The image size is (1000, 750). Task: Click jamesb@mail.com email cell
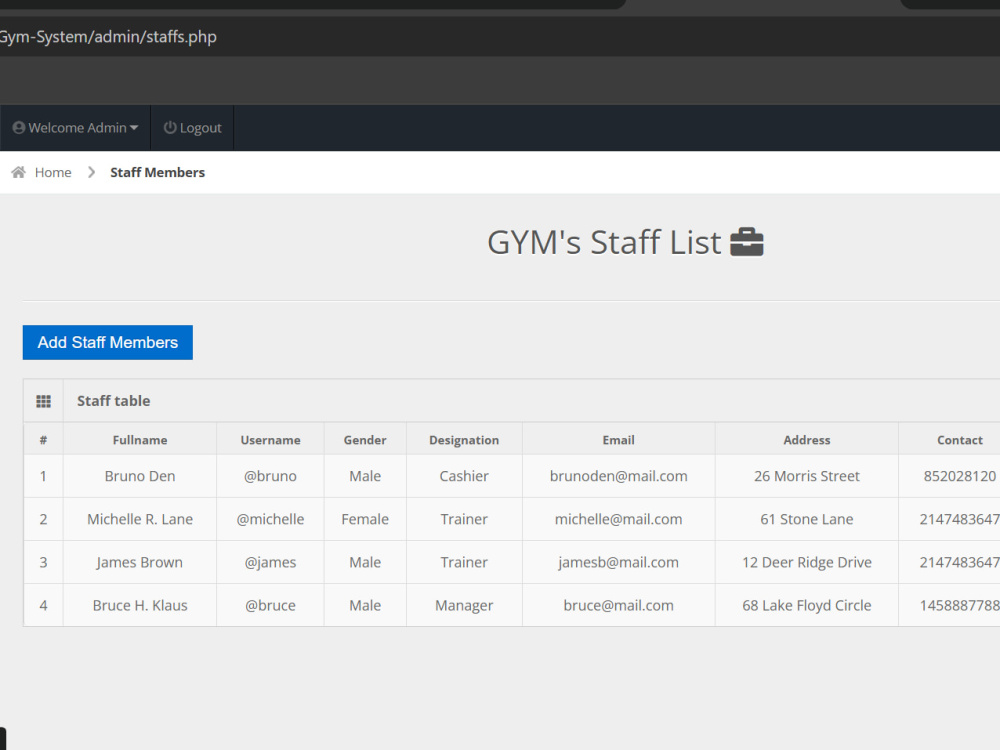tap(619, 562)
